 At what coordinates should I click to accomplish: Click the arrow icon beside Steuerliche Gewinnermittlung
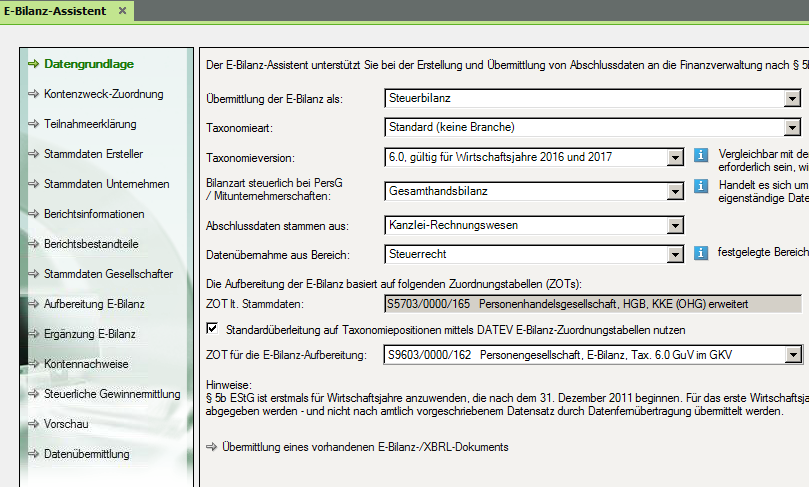click(x=34, y=394)
